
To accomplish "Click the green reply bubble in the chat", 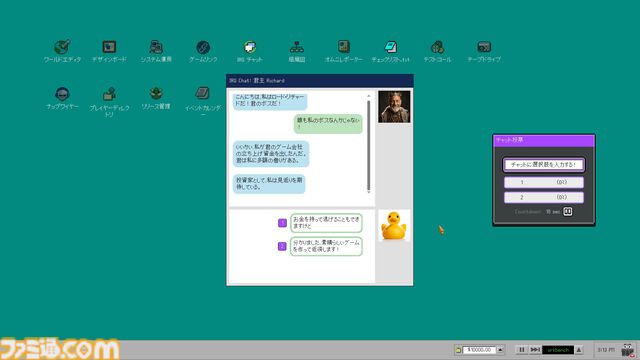I will [x=328, y=124].
